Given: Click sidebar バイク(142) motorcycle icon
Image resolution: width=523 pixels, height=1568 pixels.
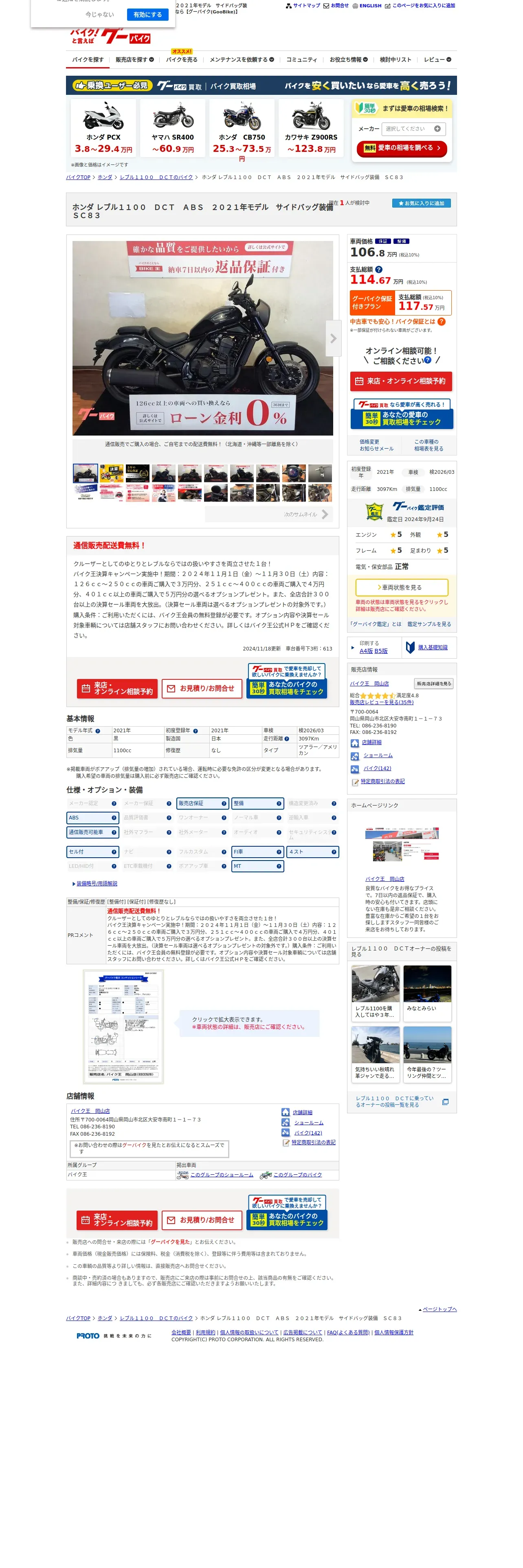Looking at the screenshot, I should pos(354,769).
